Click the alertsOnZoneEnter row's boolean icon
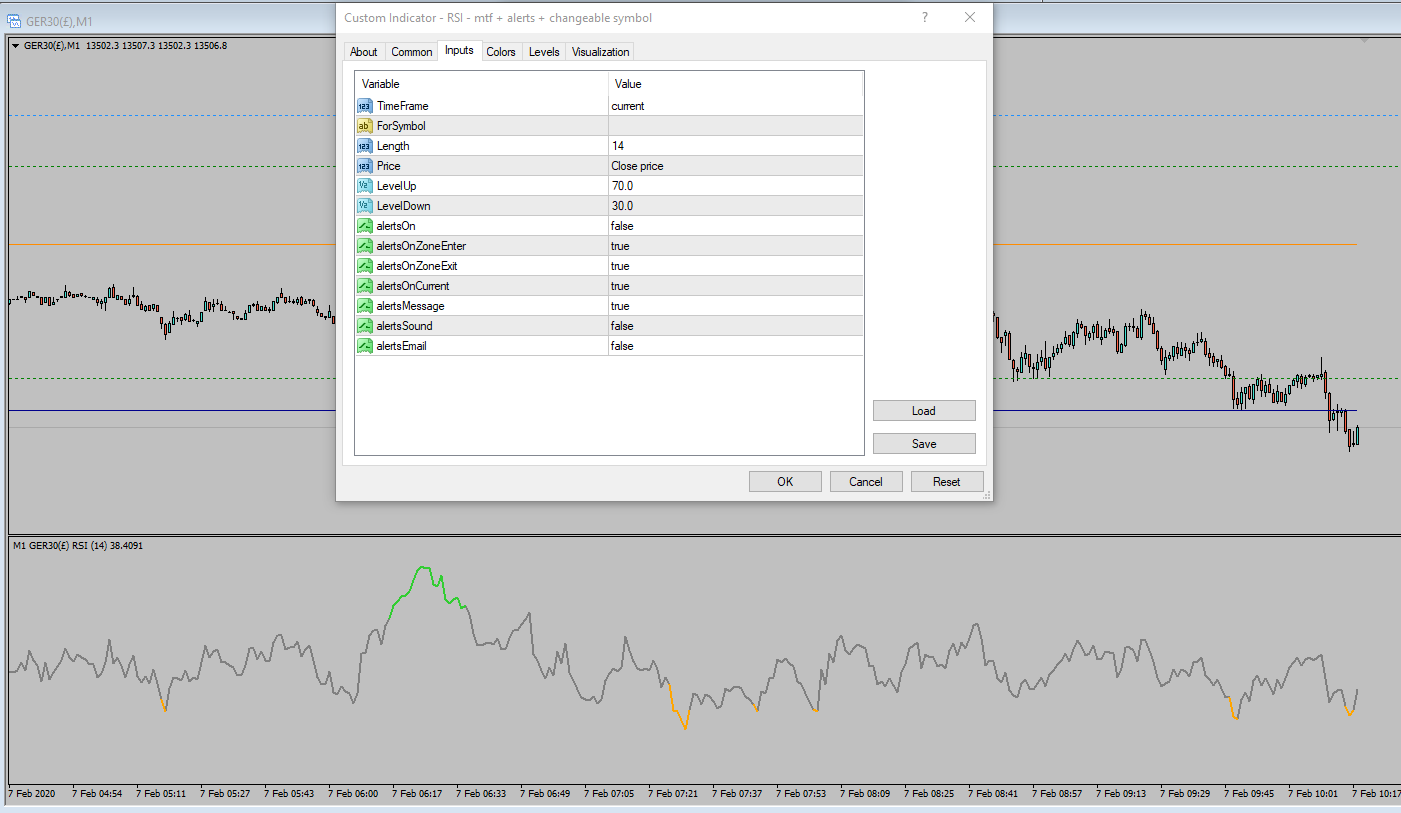1401x813 pixels. pyautogui.click(x=365, y=246)
